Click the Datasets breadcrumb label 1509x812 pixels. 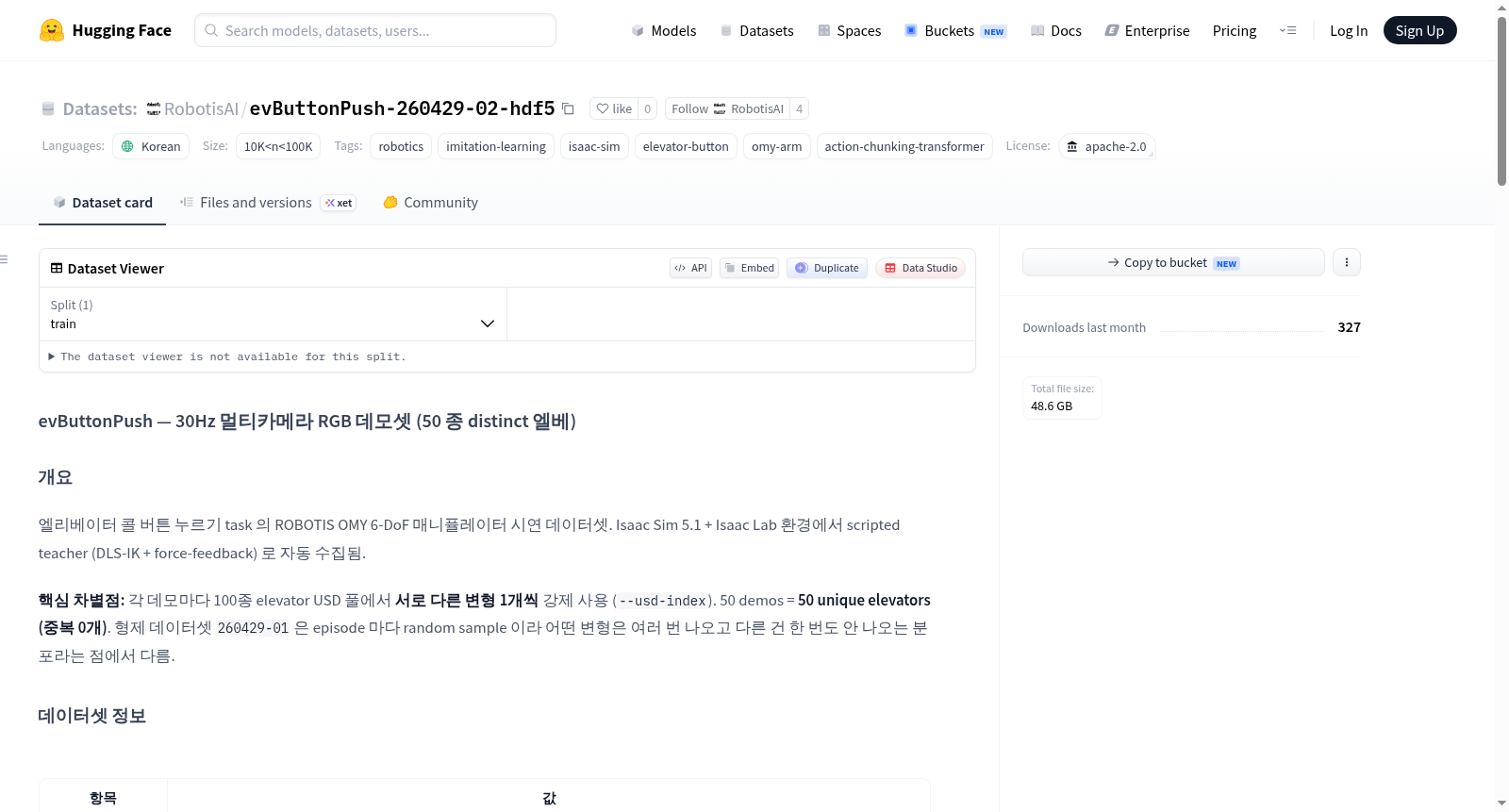(100, 109)
